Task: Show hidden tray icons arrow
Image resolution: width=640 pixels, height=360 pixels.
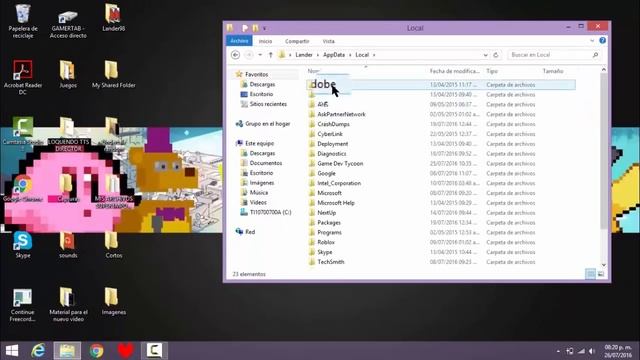Action: pyautogui.click(x=558, y=351)
